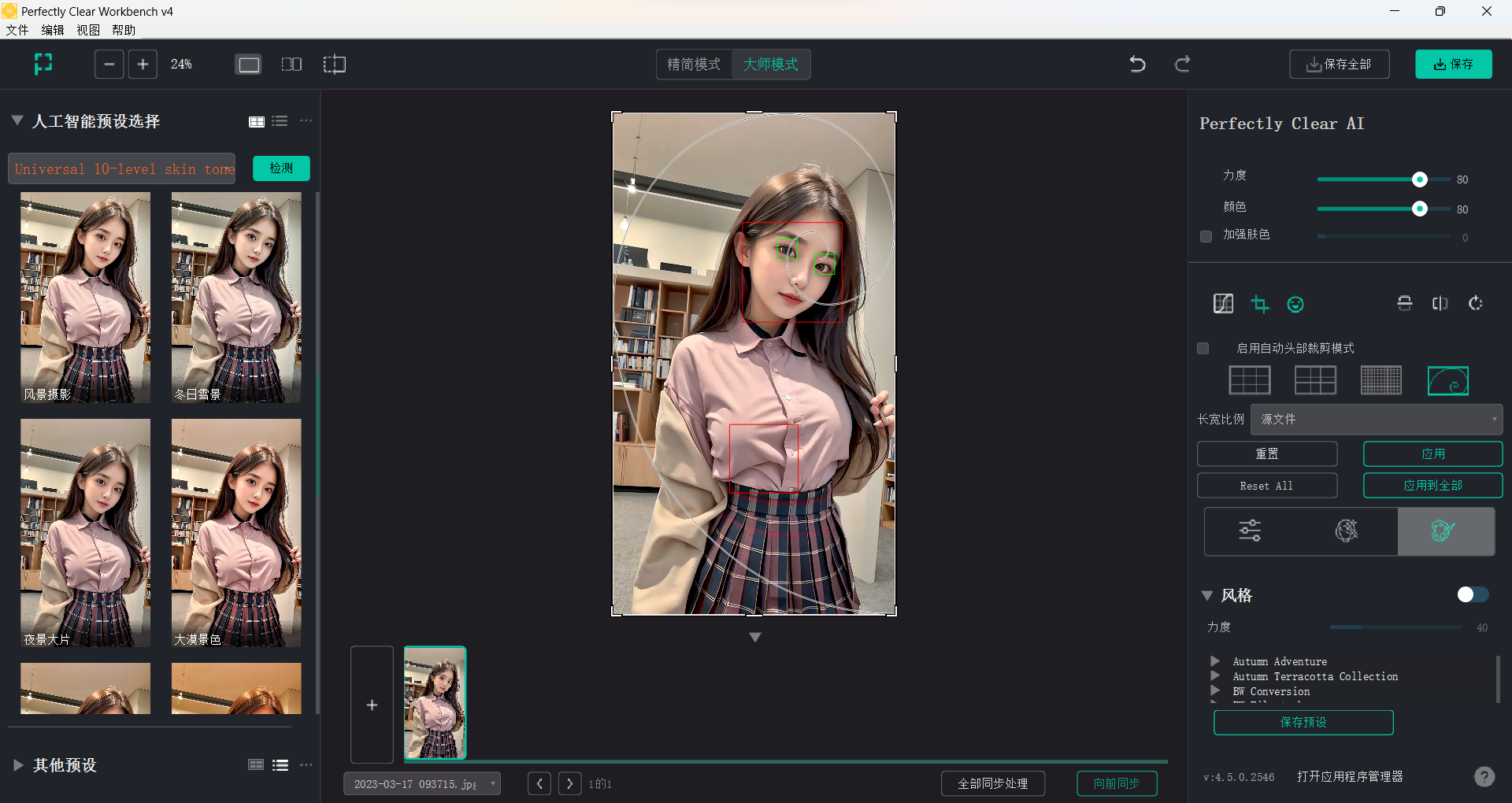Viewport: 1512px width, 803px height.
Task: Expand Autumn Adventure style group
Action: 1215,661
